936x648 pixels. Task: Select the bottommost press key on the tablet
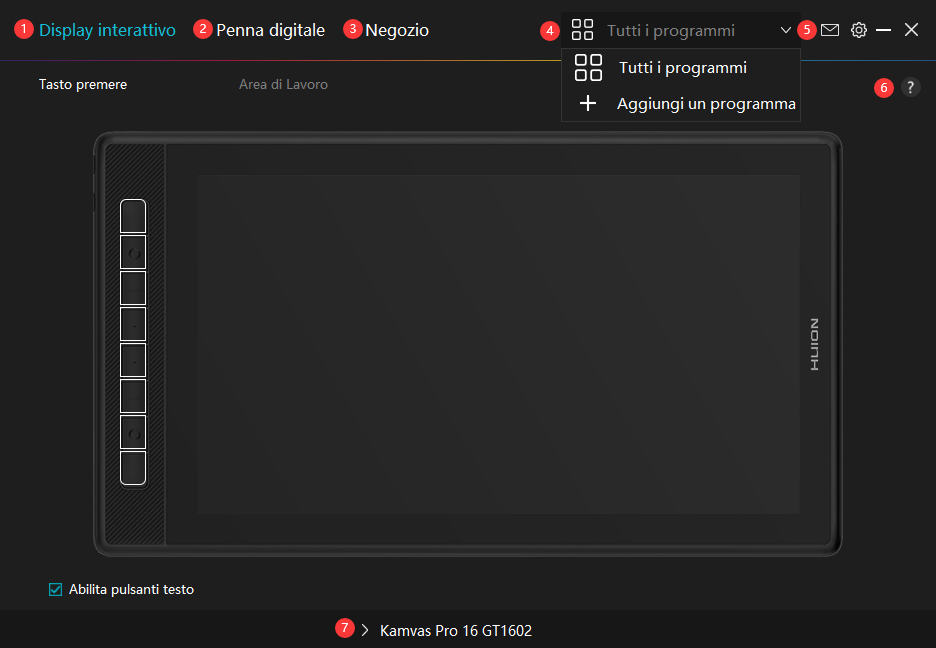[x=133, y=468]
